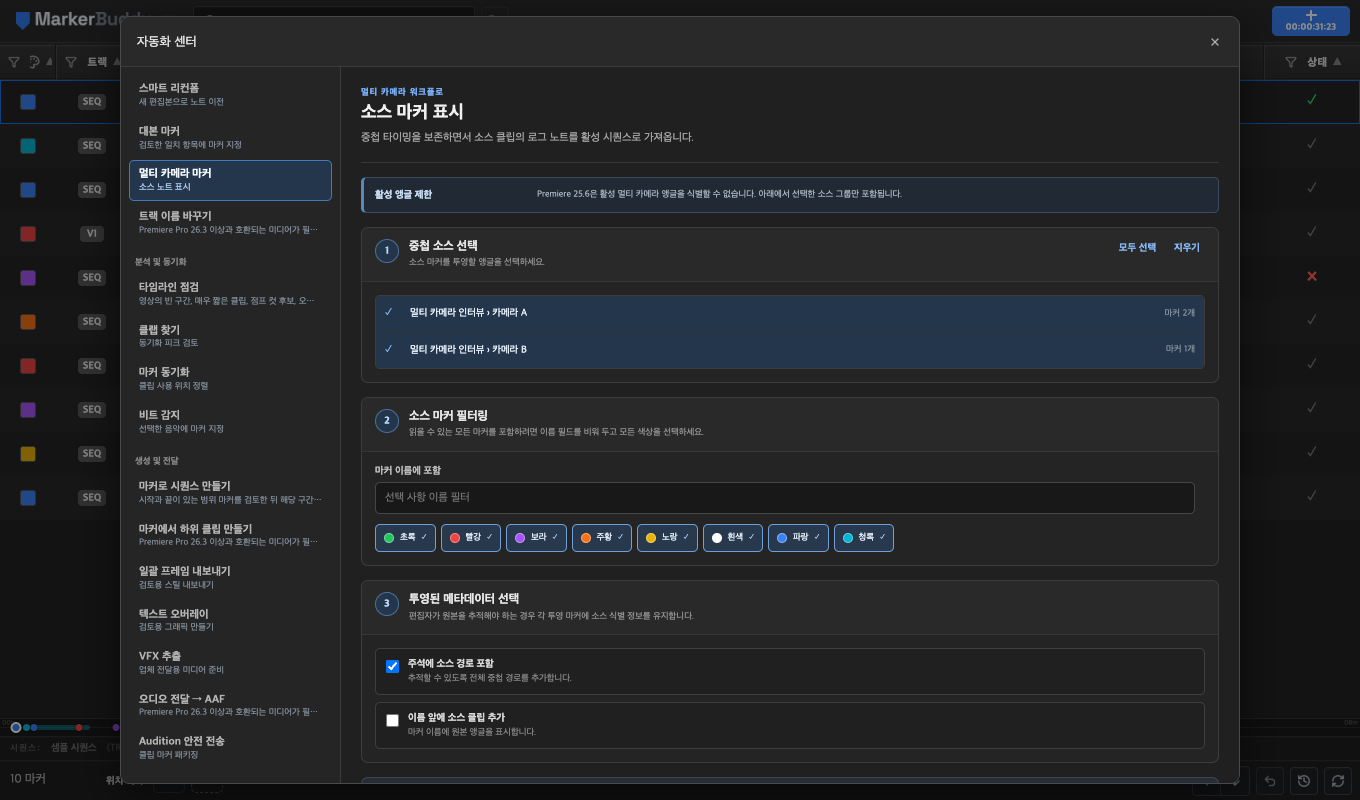Close the 자동화 센터 dialog
1360x800 pixels.
pyautogui.click(x=1215, y=42)
